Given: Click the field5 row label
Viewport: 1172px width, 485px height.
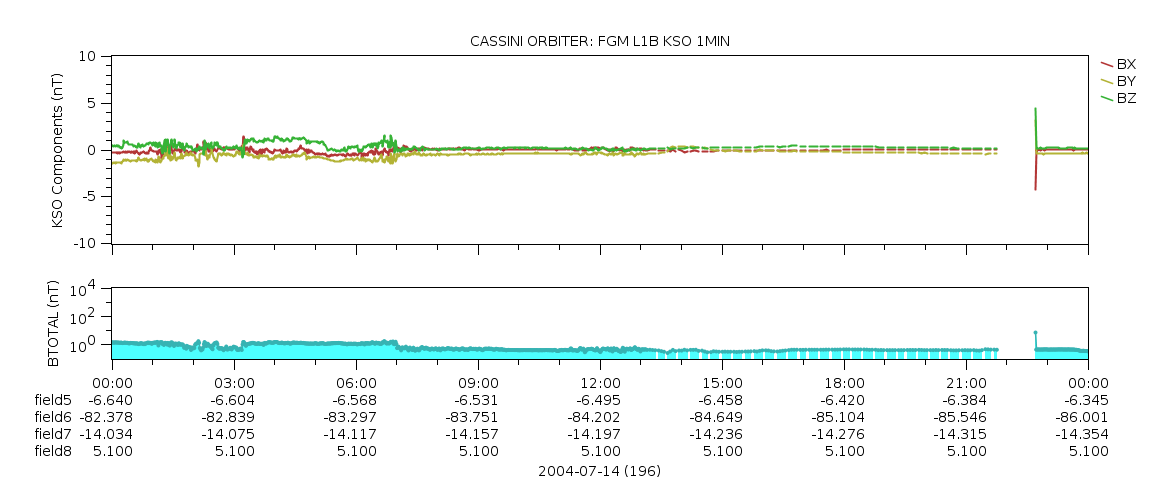Looking at the screenshot, I should click(x=53, y=400).
